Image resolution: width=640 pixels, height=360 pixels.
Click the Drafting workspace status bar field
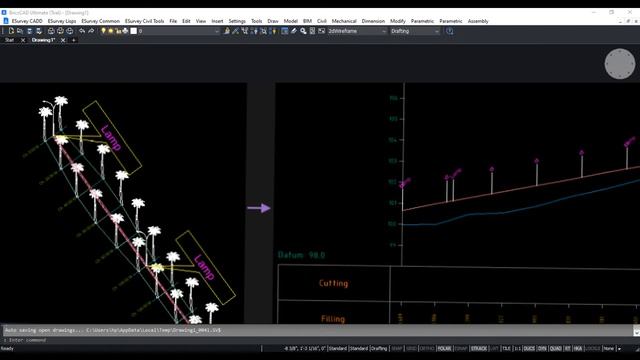click(x=379, y=349)
